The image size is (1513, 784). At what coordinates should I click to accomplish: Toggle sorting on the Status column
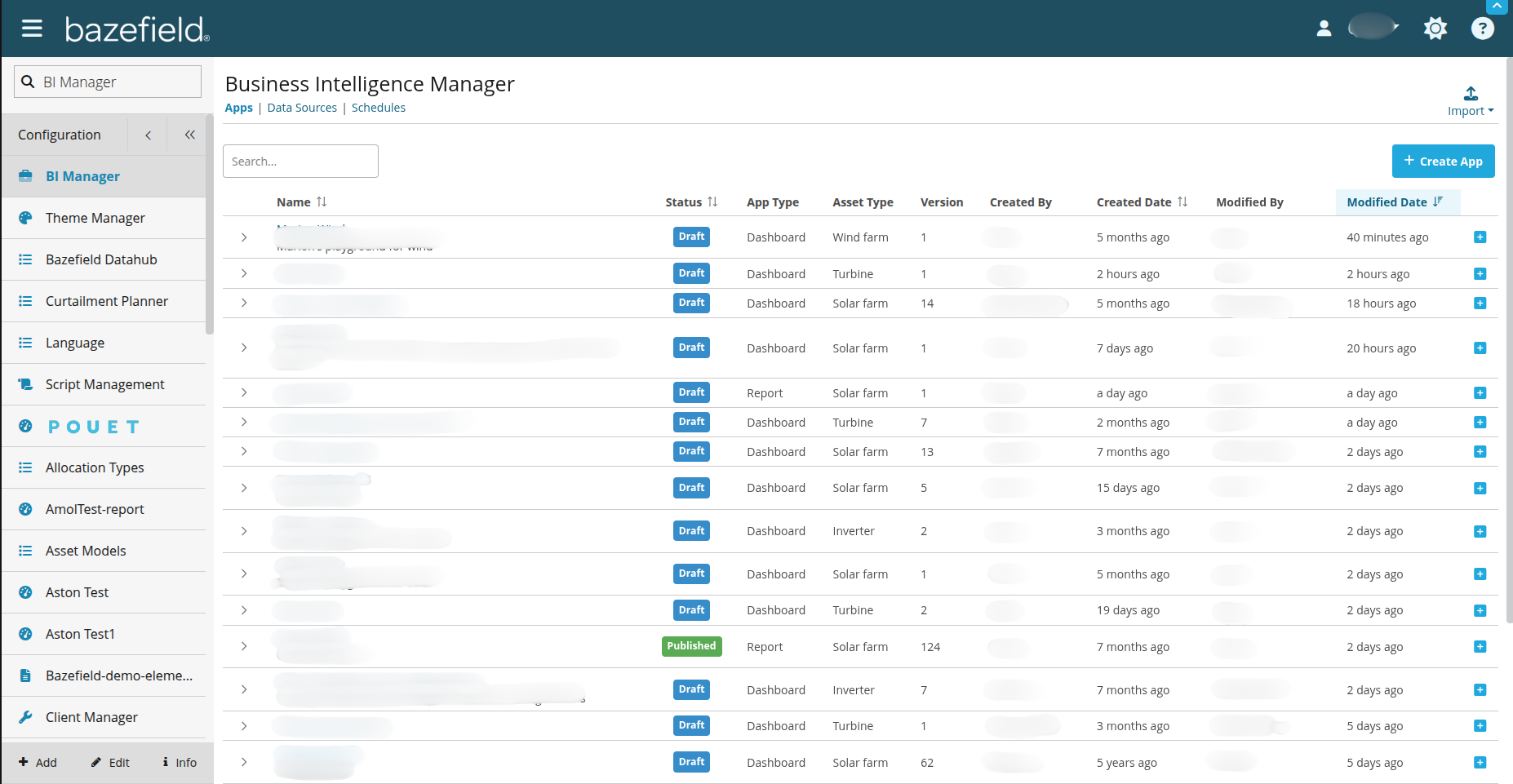712,202
